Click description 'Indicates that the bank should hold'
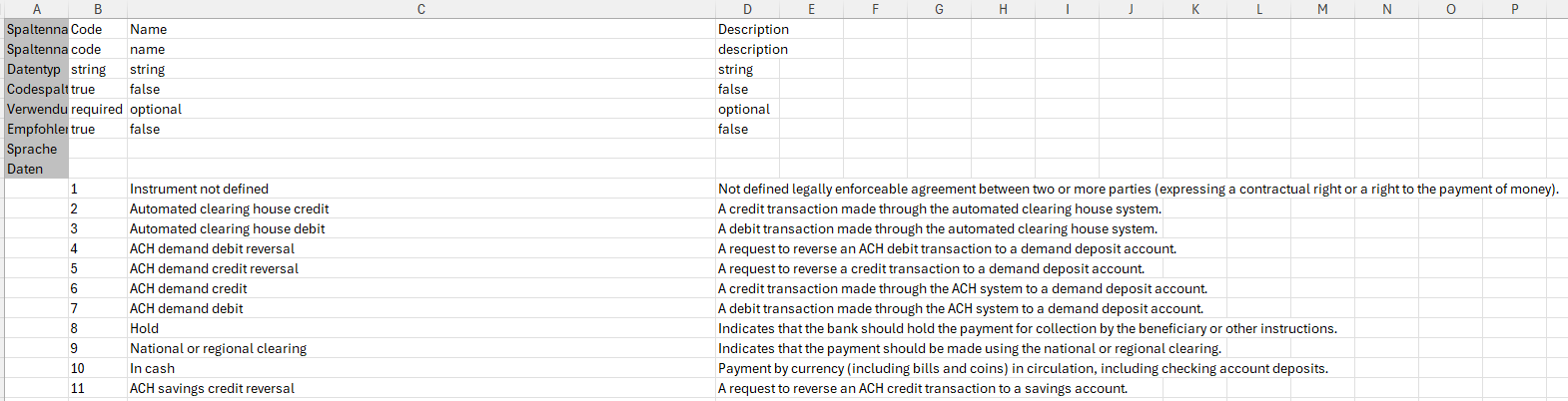This screenshot has height=401, width=1568. coord(1027,328)
